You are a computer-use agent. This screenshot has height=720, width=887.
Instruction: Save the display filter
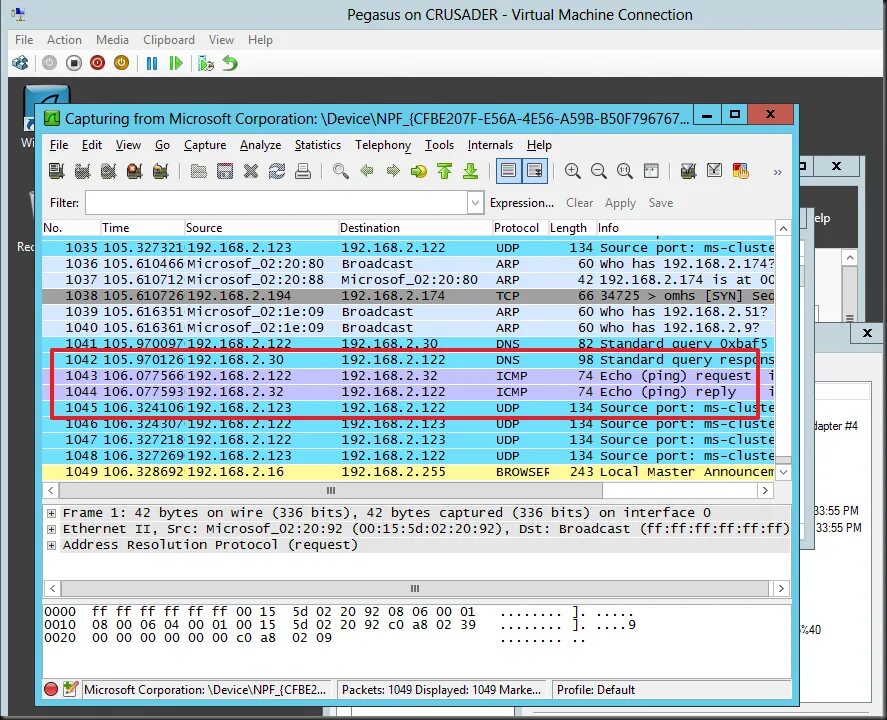pyautogui.click(x=661, y=202)
